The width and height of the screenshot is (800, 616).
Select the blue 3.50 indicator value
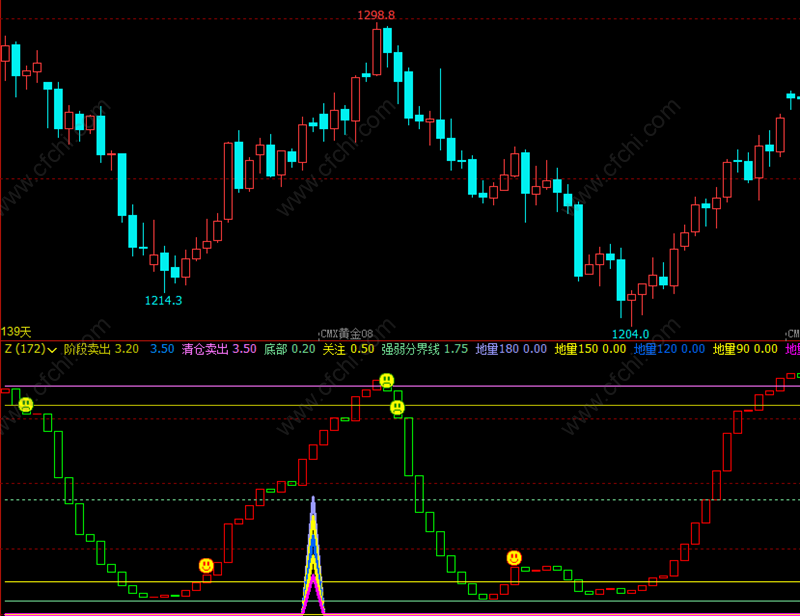[x=162, y=349]
